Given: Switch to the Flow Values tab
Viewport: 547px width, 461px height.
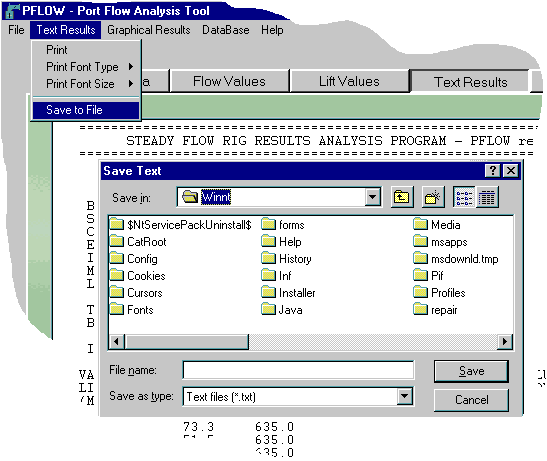Looking at the screenshot, I should [230, 81].
